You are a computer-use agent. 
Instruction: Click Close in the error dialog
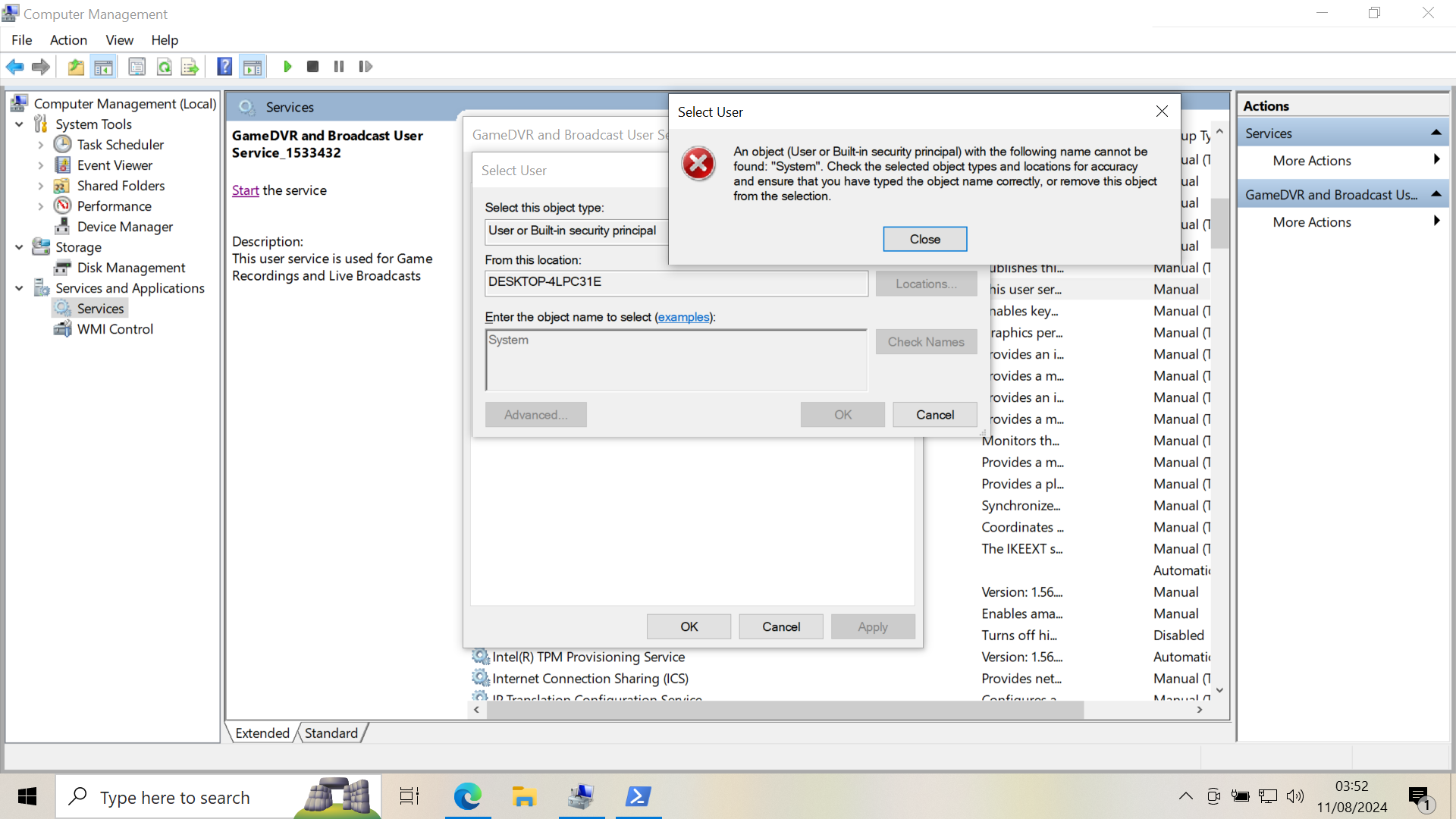click(924, 239)
